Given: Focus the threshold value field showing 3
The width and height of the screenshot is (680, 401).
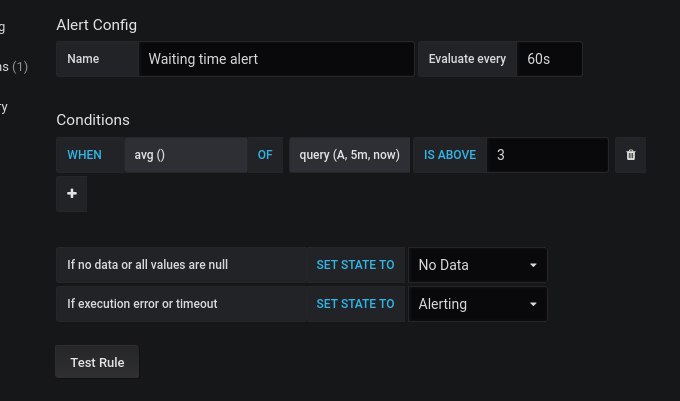Looking at the screenshot, I should tap(547, 155).
